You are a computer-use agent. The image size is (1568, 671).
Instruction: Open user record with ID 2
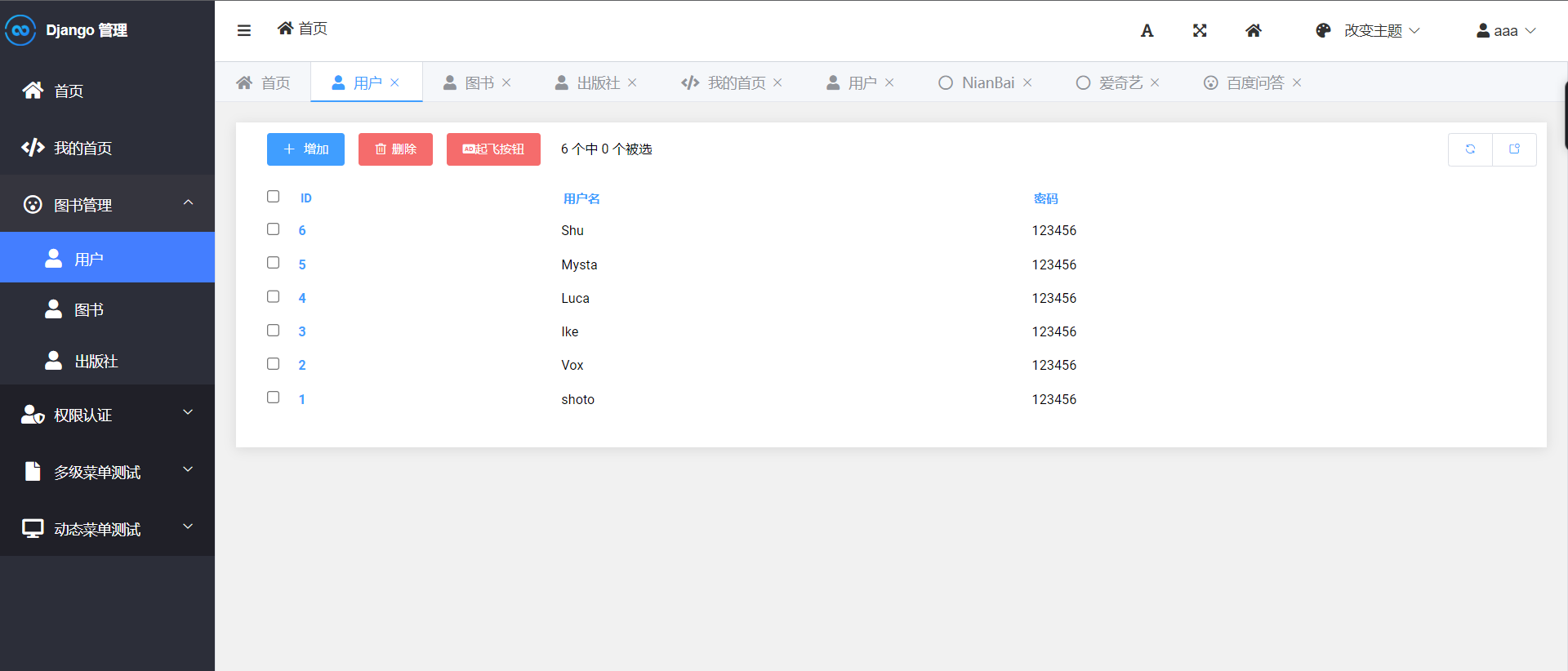click(x=302, y=365)
